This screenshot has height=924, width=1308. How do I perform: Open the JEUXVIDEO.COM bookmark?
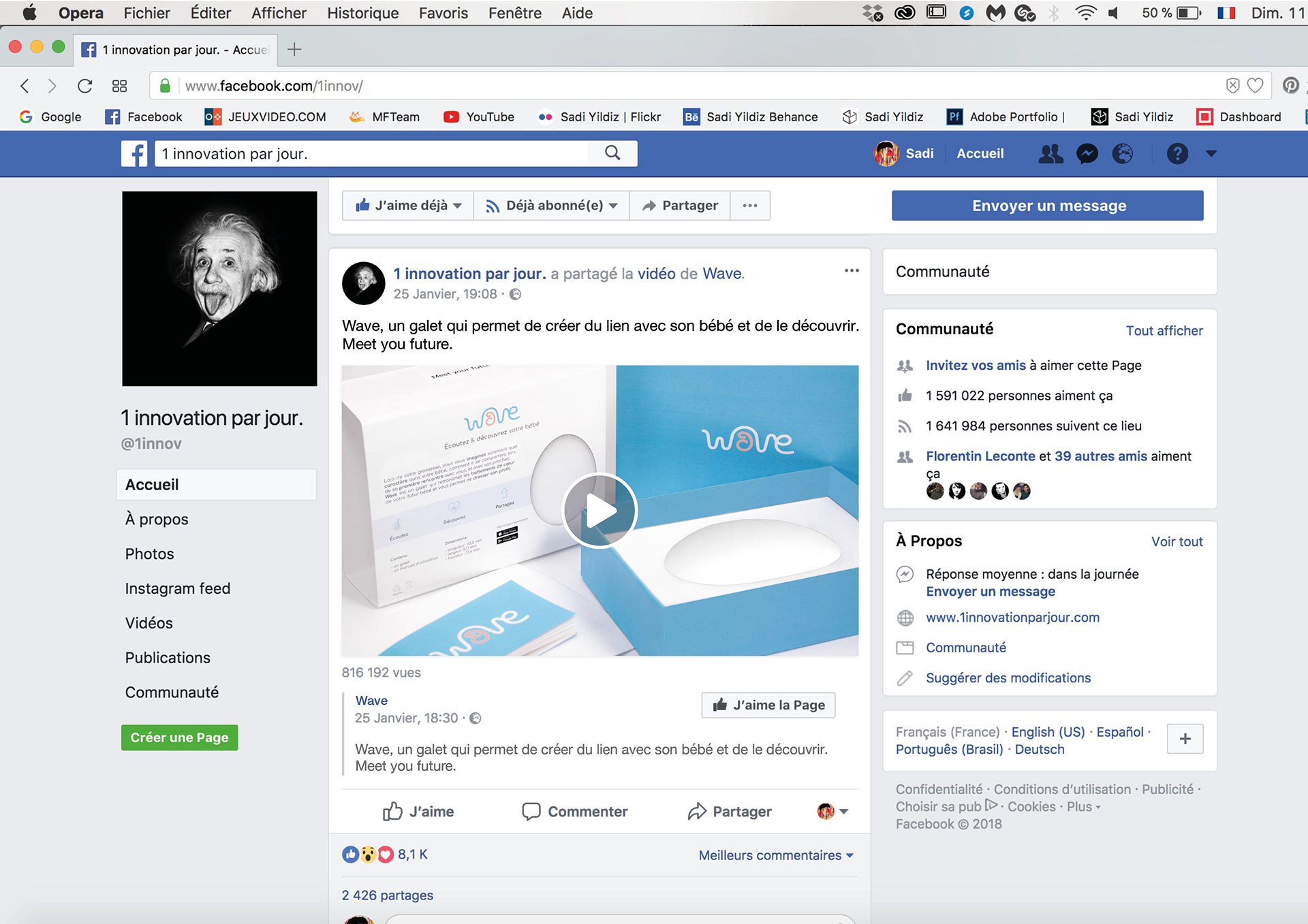[x=266, y=117]
